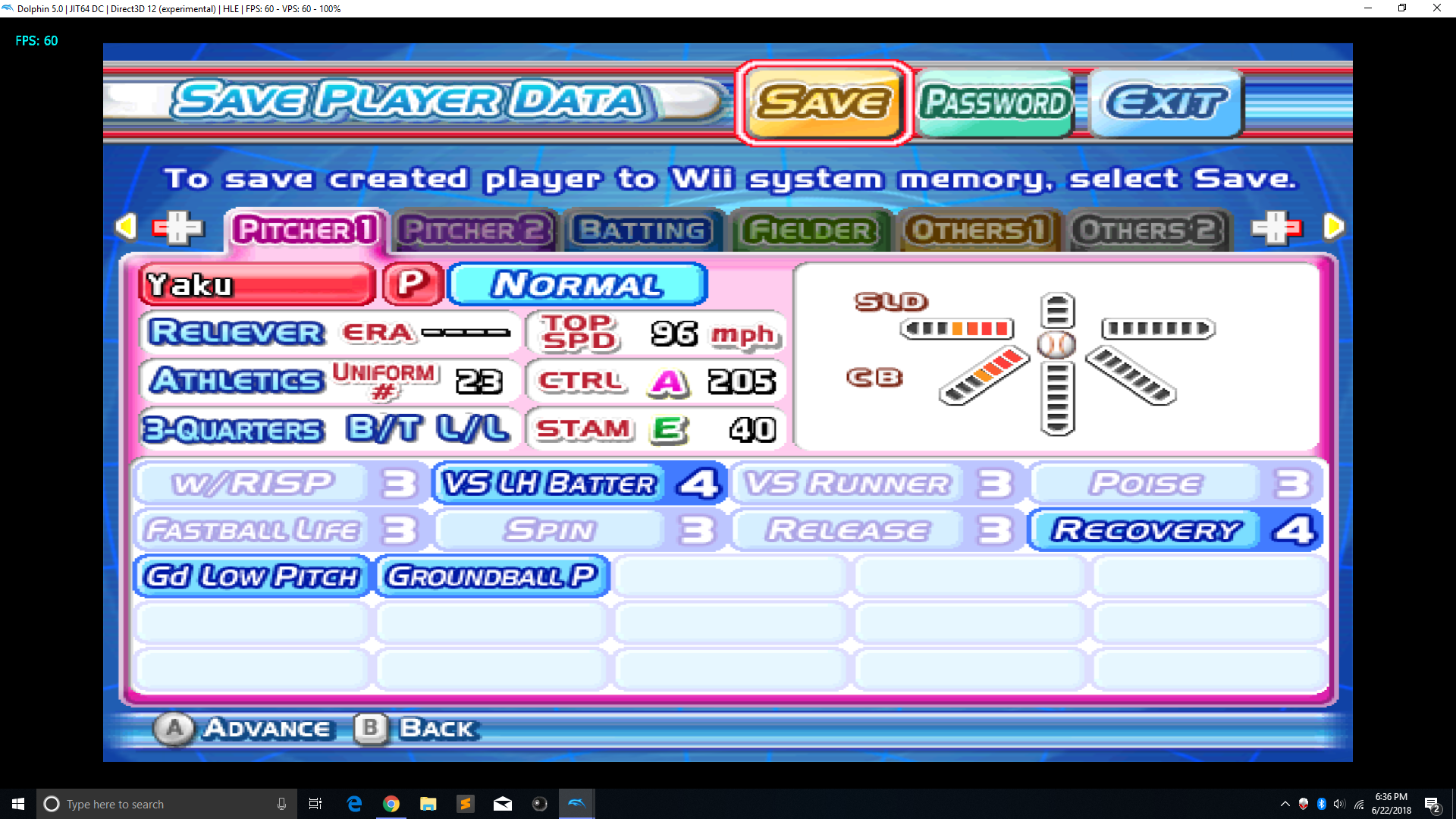Switch to the Pitcher 2 tab
Image resolution: width=1456 pixels, height=819 pixels.
pos(475,230)
